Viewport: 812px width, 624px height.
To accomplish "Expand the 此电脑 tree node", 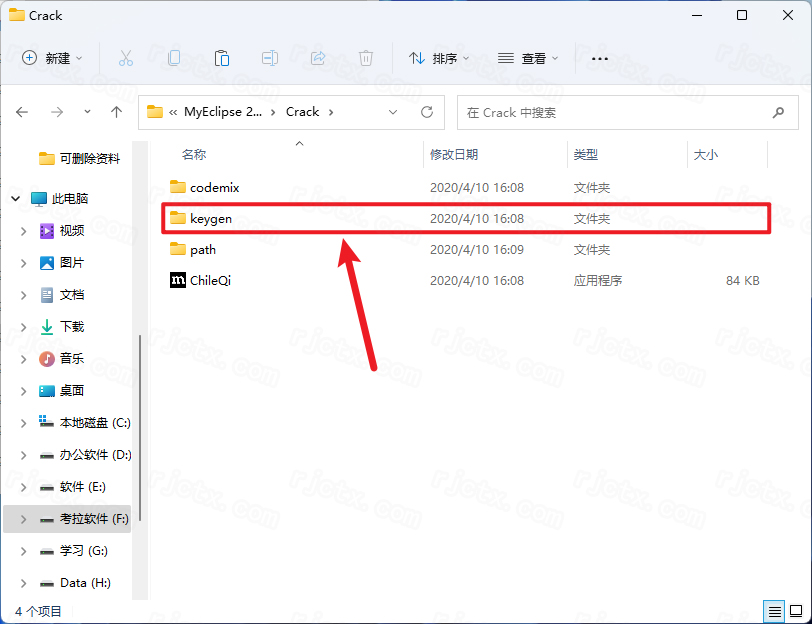I will (16, 199).
